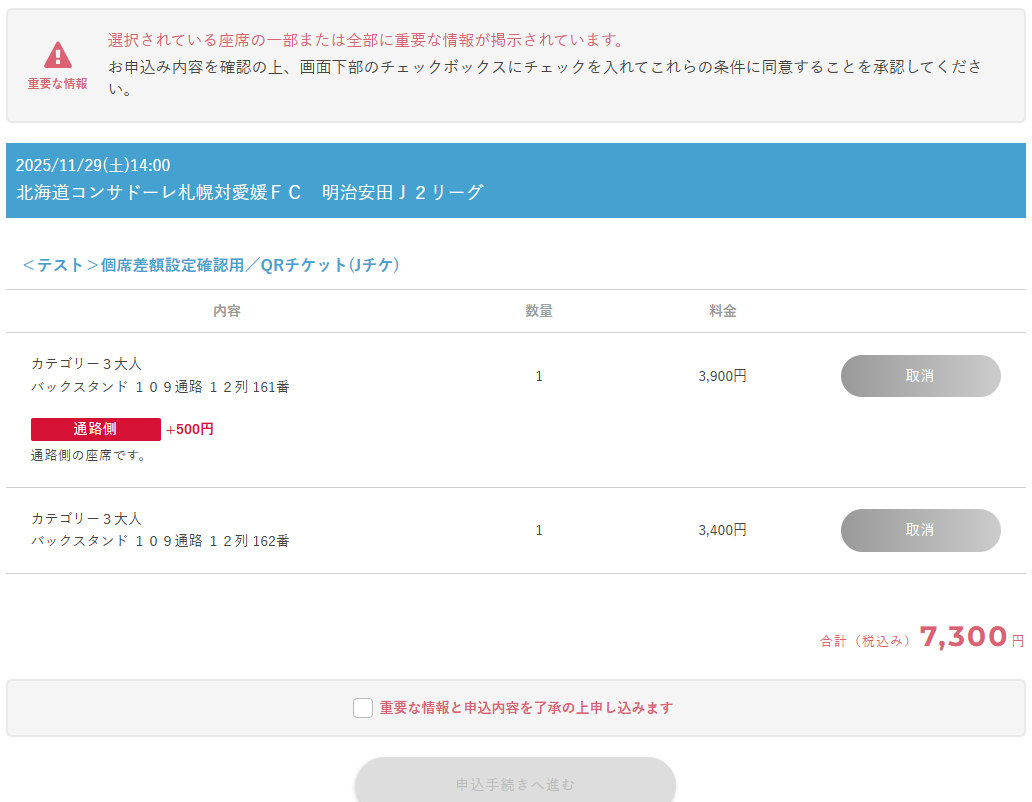Click the 数量 column header

[539, 311]
